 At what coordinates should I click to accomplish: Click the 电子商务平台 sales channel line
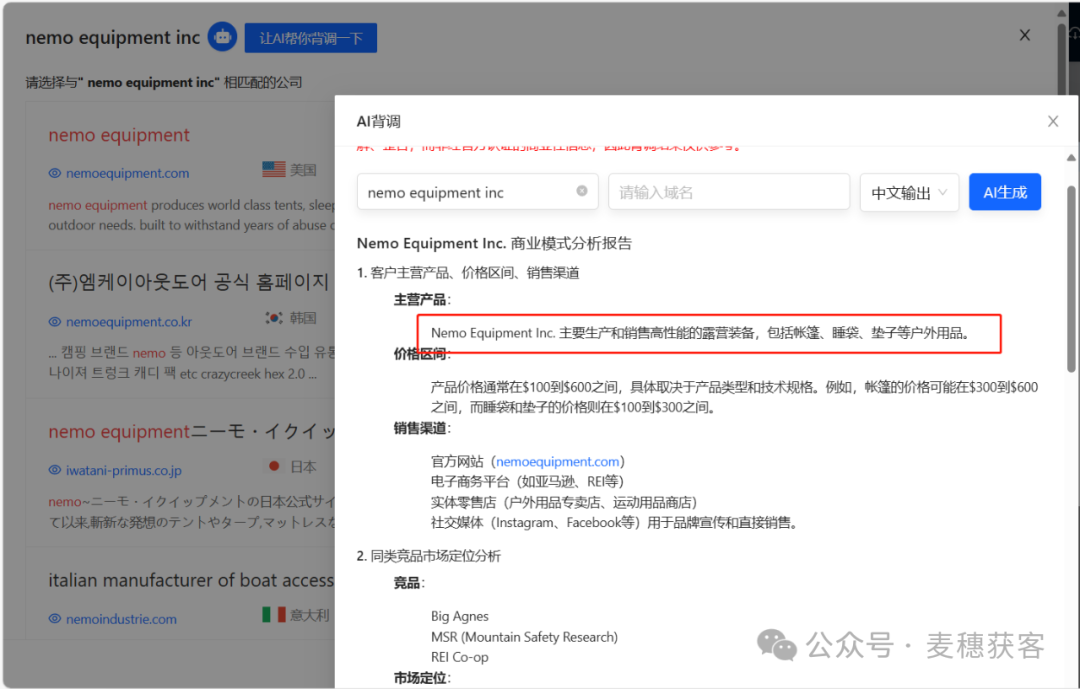coord(527,482)
